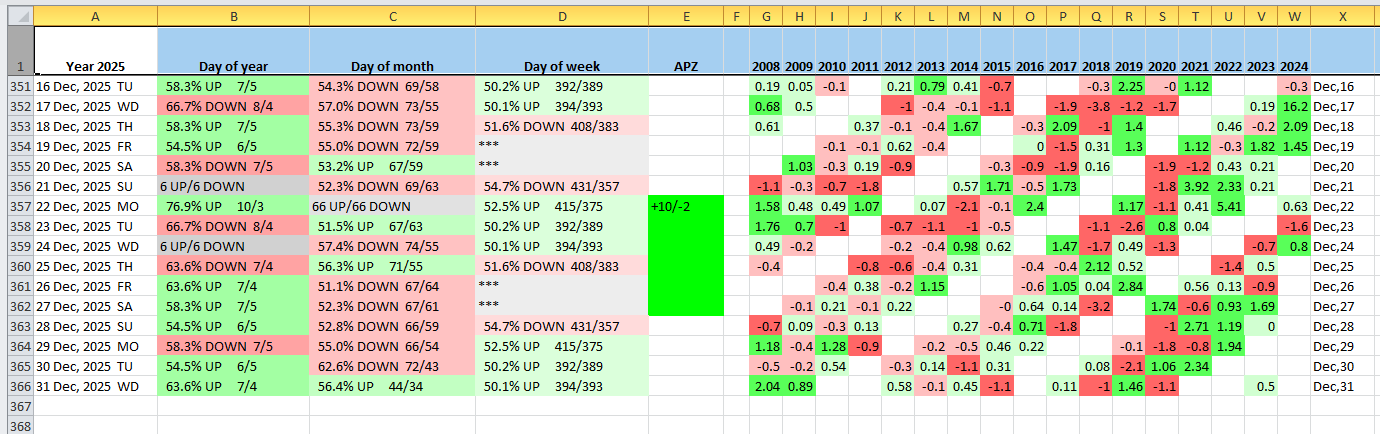Select row 357 header
The width and height of the screenshot is (1380, 434).
(20, 206)
